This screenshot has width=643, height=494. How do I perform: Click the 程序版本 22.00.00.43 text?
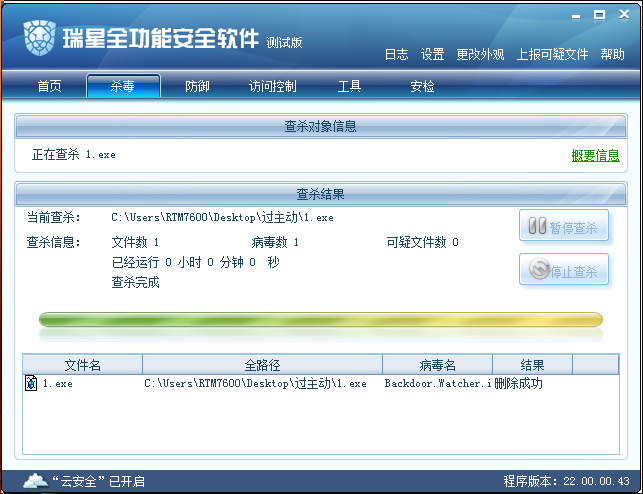[x=566, y=481]
